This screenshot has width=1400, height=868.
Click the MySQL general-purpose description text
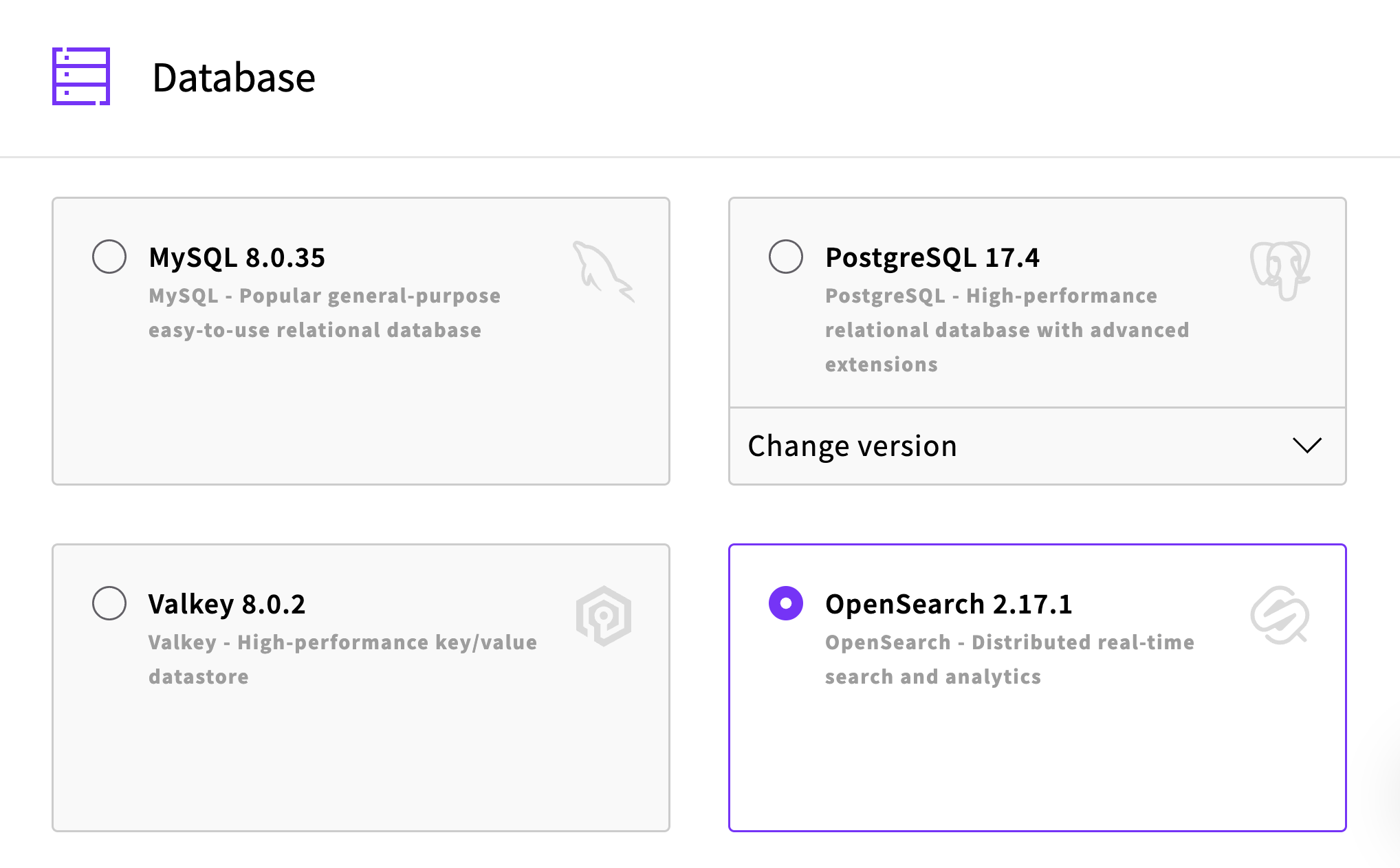(325, 313)
